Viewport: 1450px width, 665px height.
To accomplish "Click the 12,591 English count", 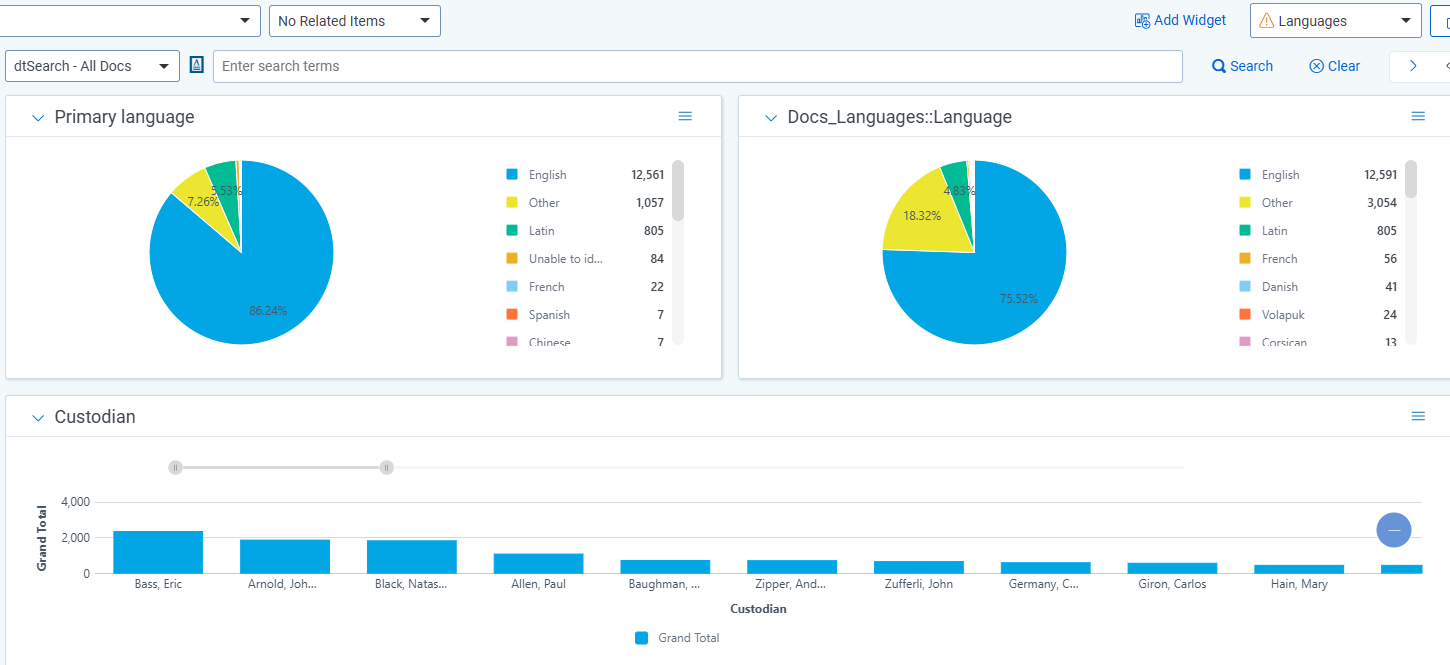I will pos(1380,175).
